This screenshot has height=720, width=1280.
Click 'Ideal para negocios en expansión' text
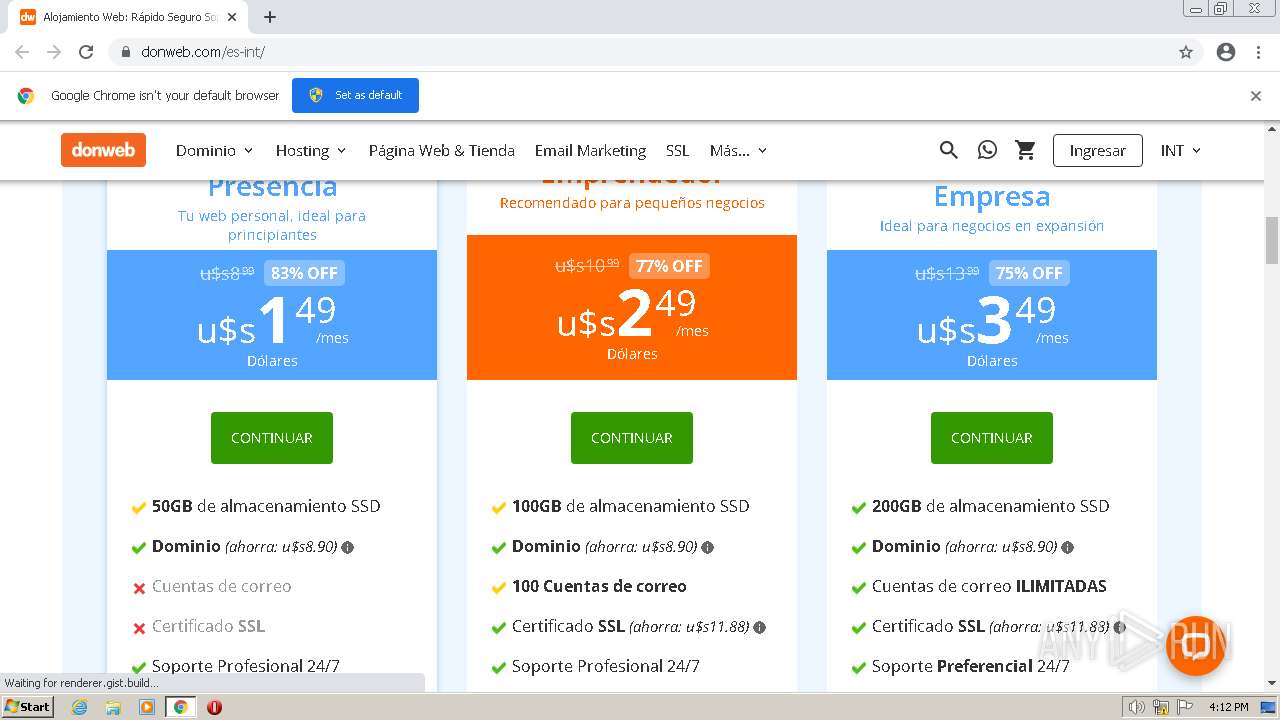pyautogui.click(x=992, y=226)
